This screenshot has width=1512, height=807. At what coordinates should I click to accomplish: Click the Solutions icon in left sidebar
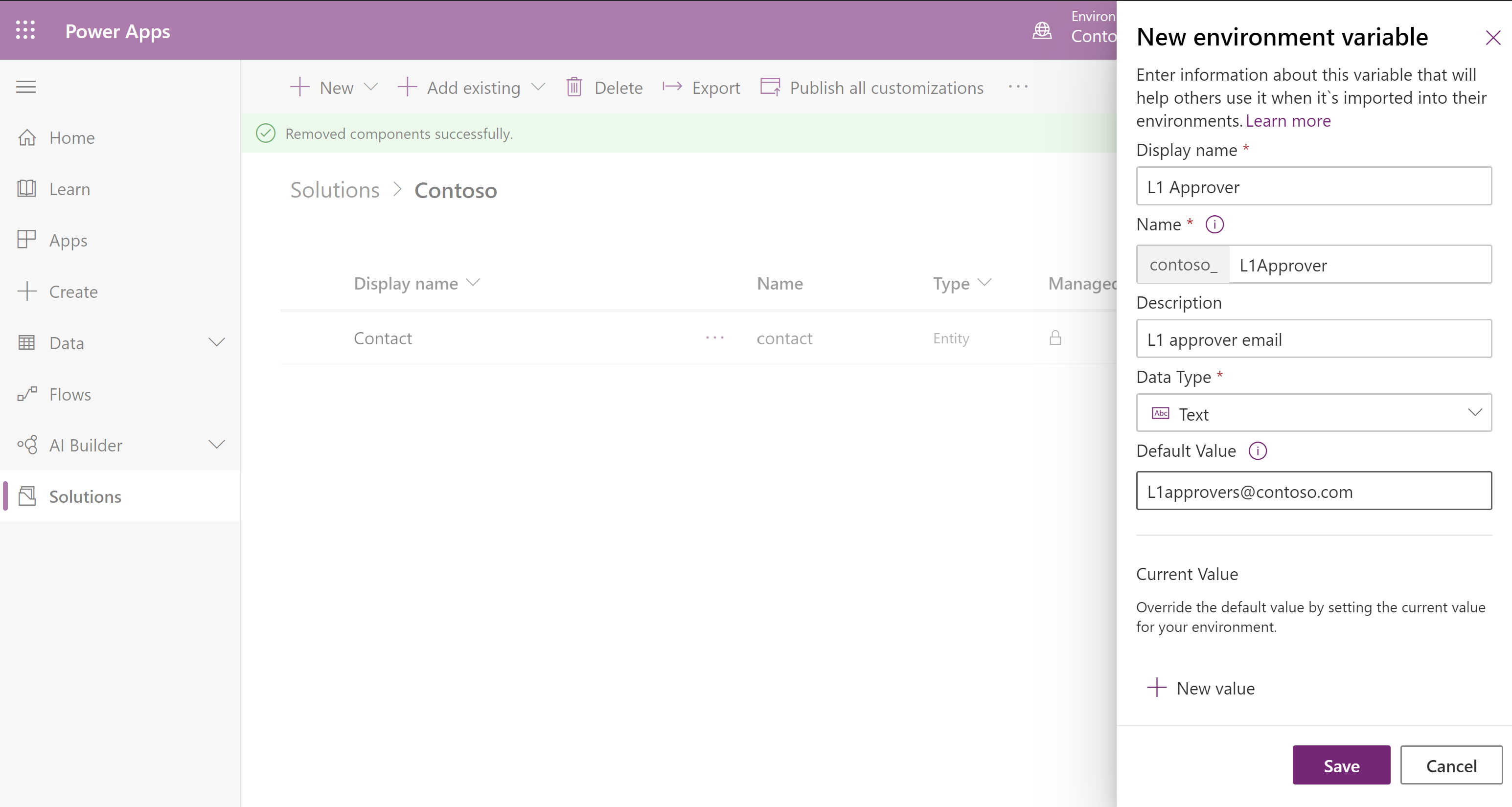coord(27,496)
